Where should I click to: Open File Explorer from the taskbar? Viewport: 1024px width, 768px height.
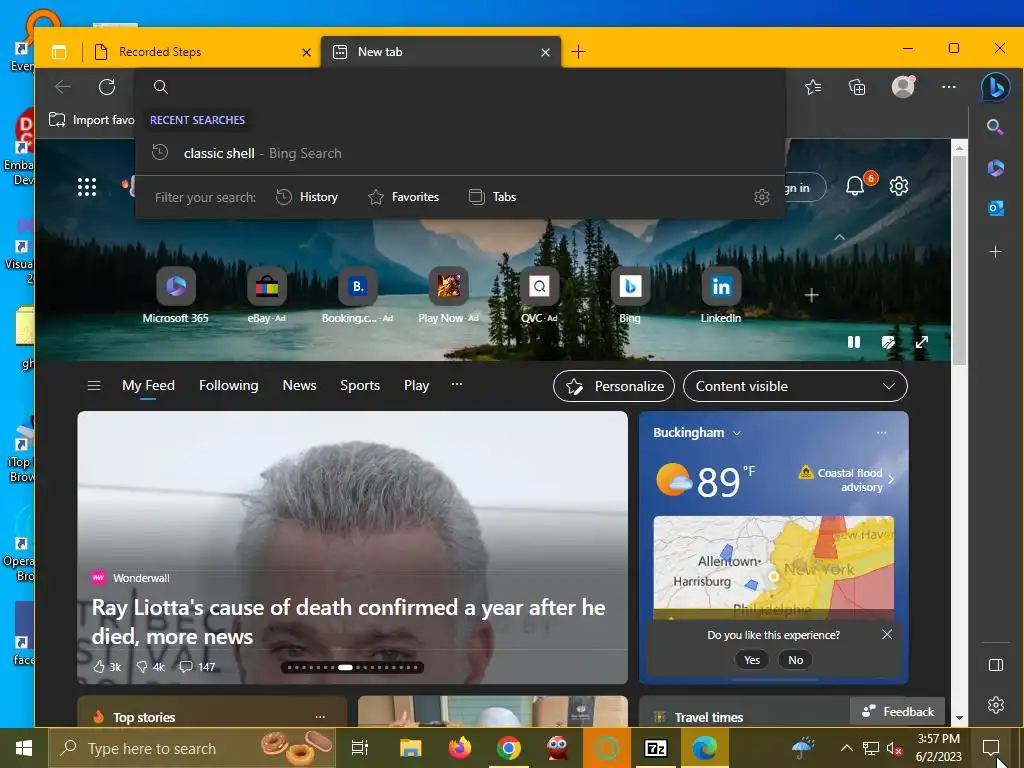[410, 748]
